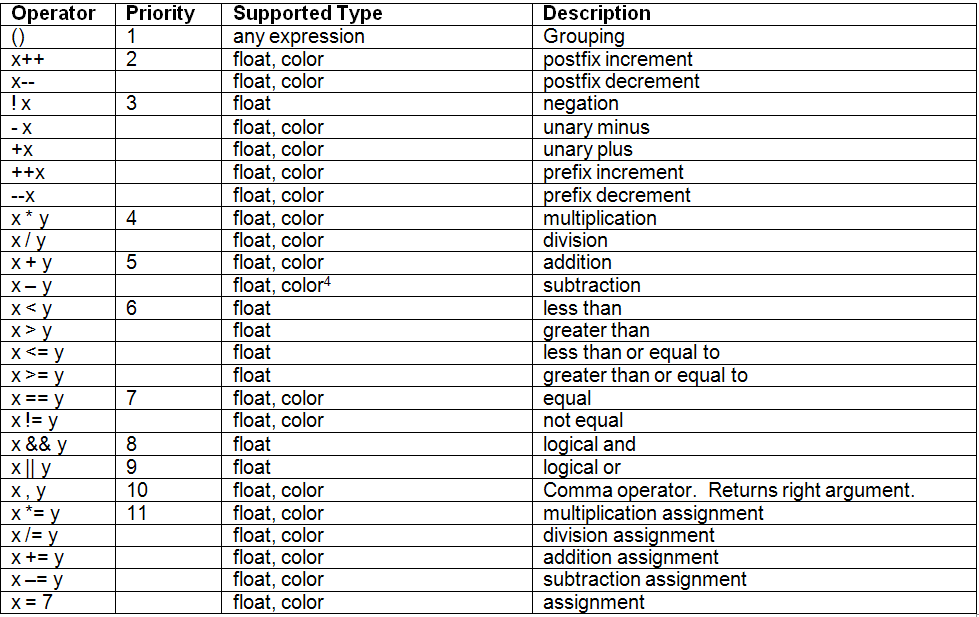Click the Priority column header
This screenshot has height=617, width=979.
pyautogui.click(x=160, y=13)
